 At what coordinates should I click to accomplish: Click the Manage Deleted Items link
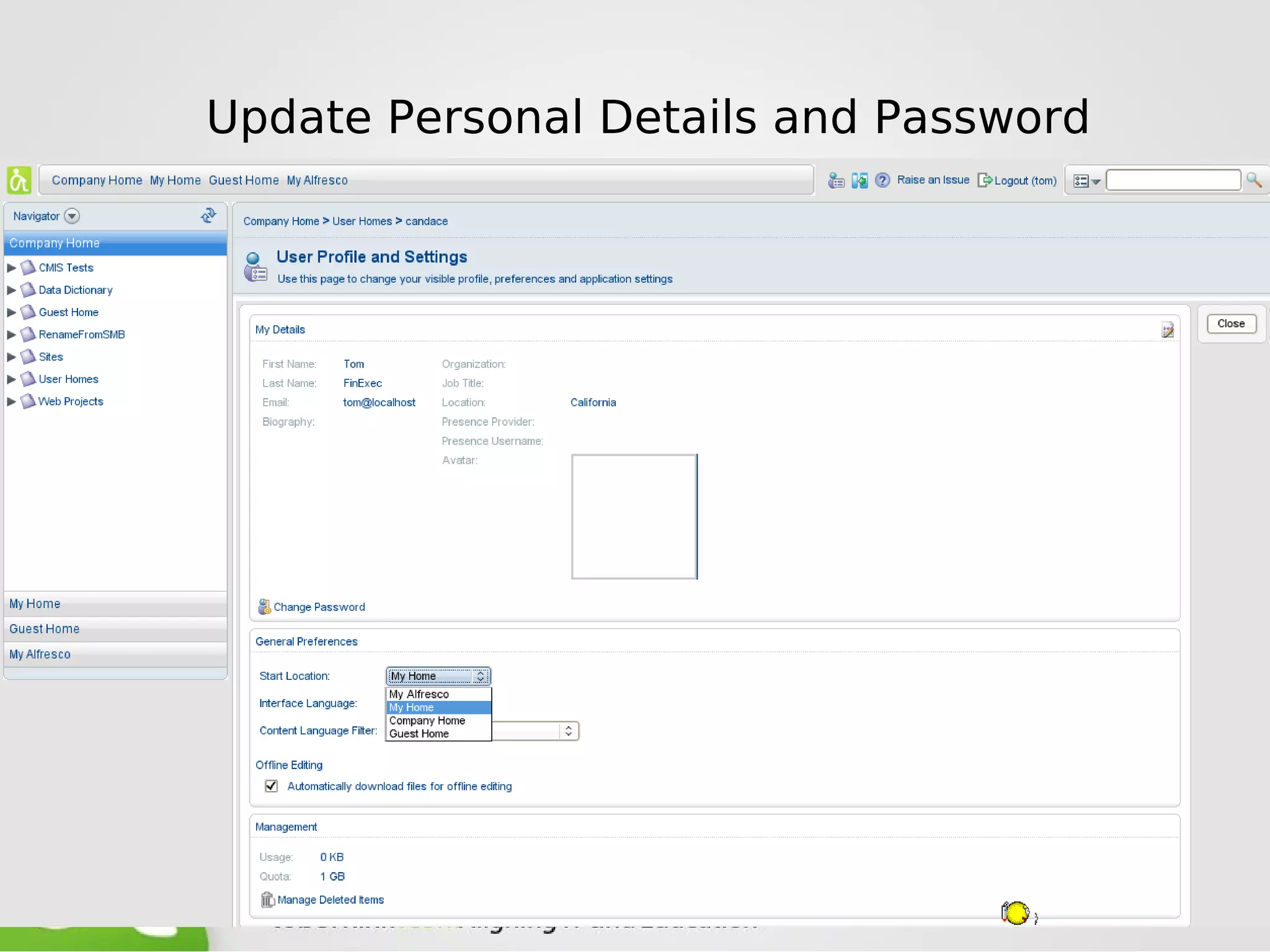[331, 900]
